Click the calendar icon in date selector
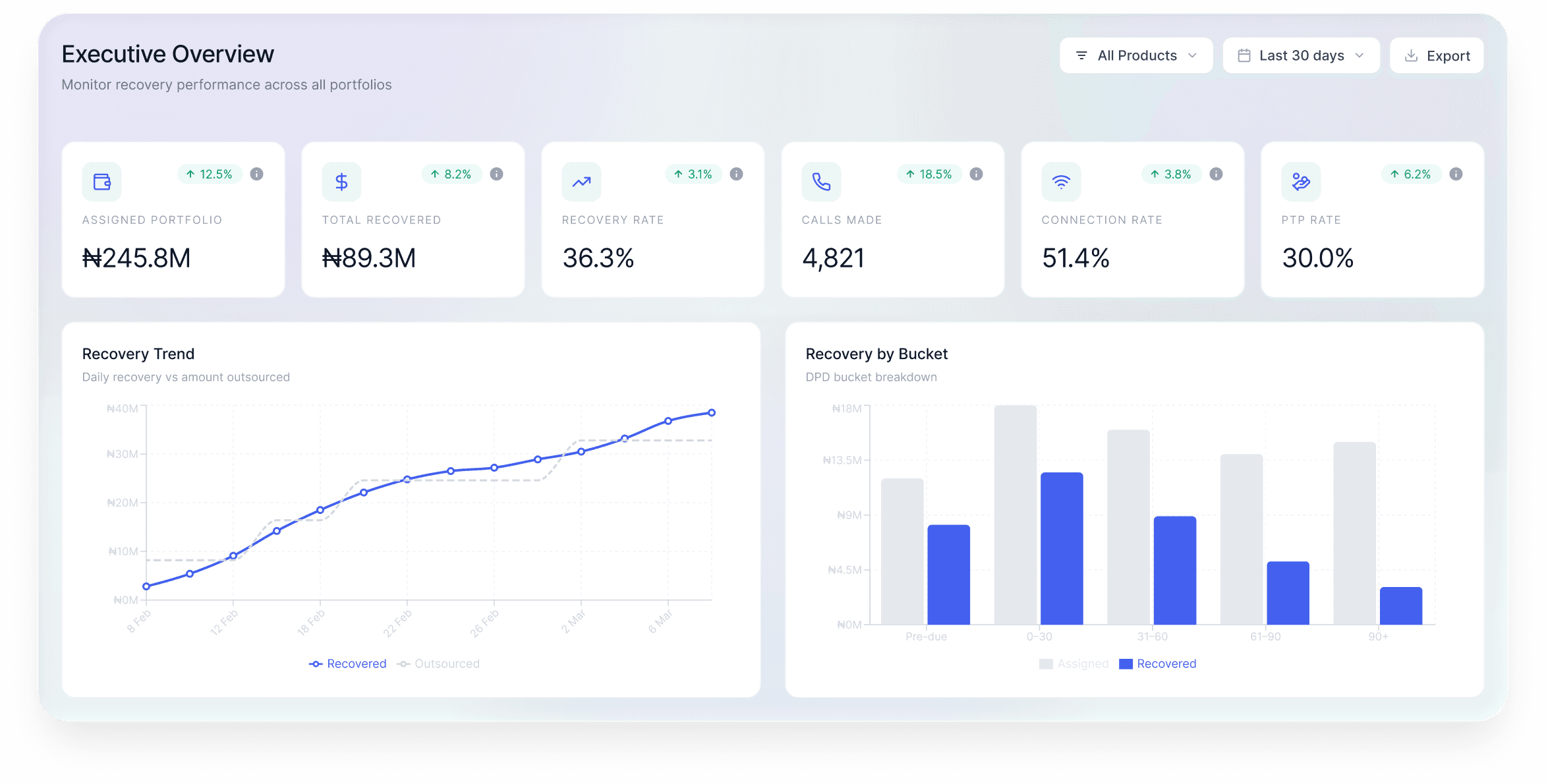This screenshot has width=1546, height=784. click(1244, 55)
